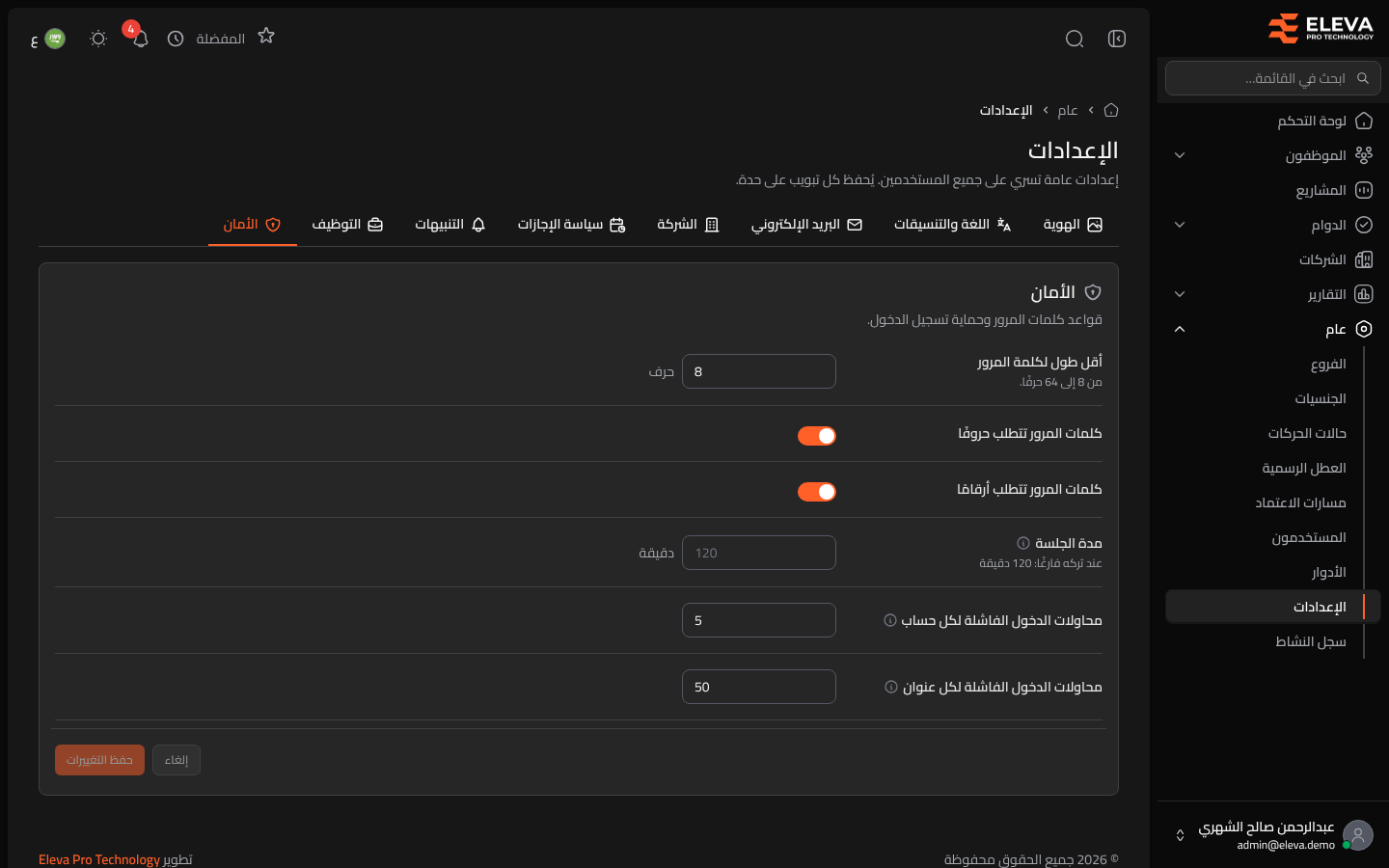Image resolution: width=1389 pixels, height=868 pixels.
Task: Select سياسة الإجازات tab
Action: 571,225
